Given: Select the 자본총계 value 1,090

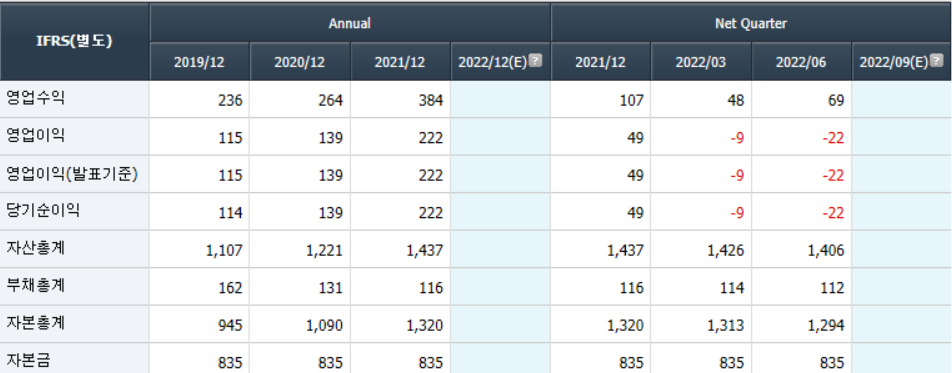Looking at the screenshot, I should (325, 326).
